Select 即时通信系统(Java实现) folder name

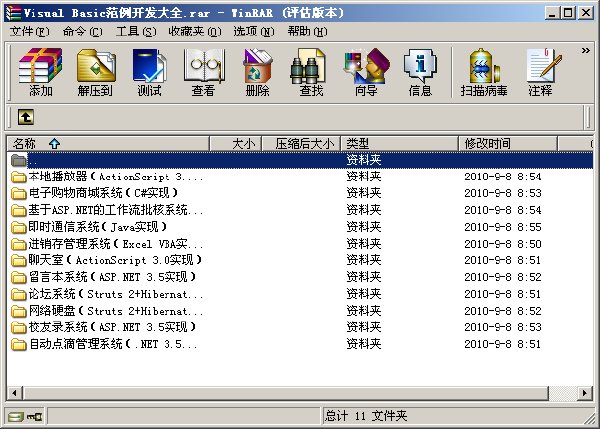point(98,227)
